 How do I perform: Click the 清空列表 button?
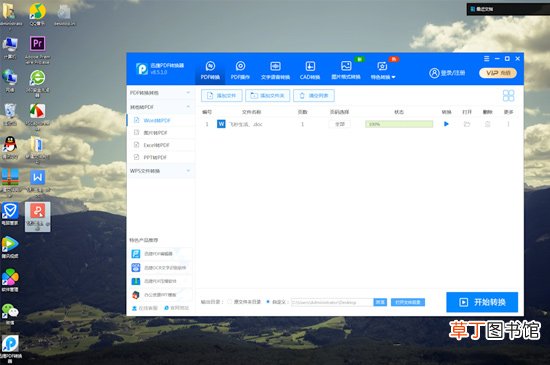click(x=314, y=95)
